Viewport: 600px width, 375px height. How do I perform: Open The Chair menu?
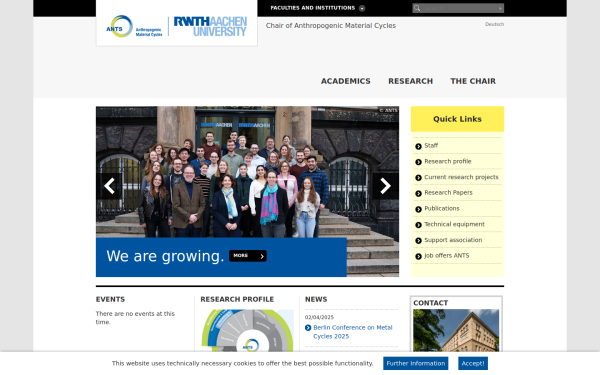point(473,81)
